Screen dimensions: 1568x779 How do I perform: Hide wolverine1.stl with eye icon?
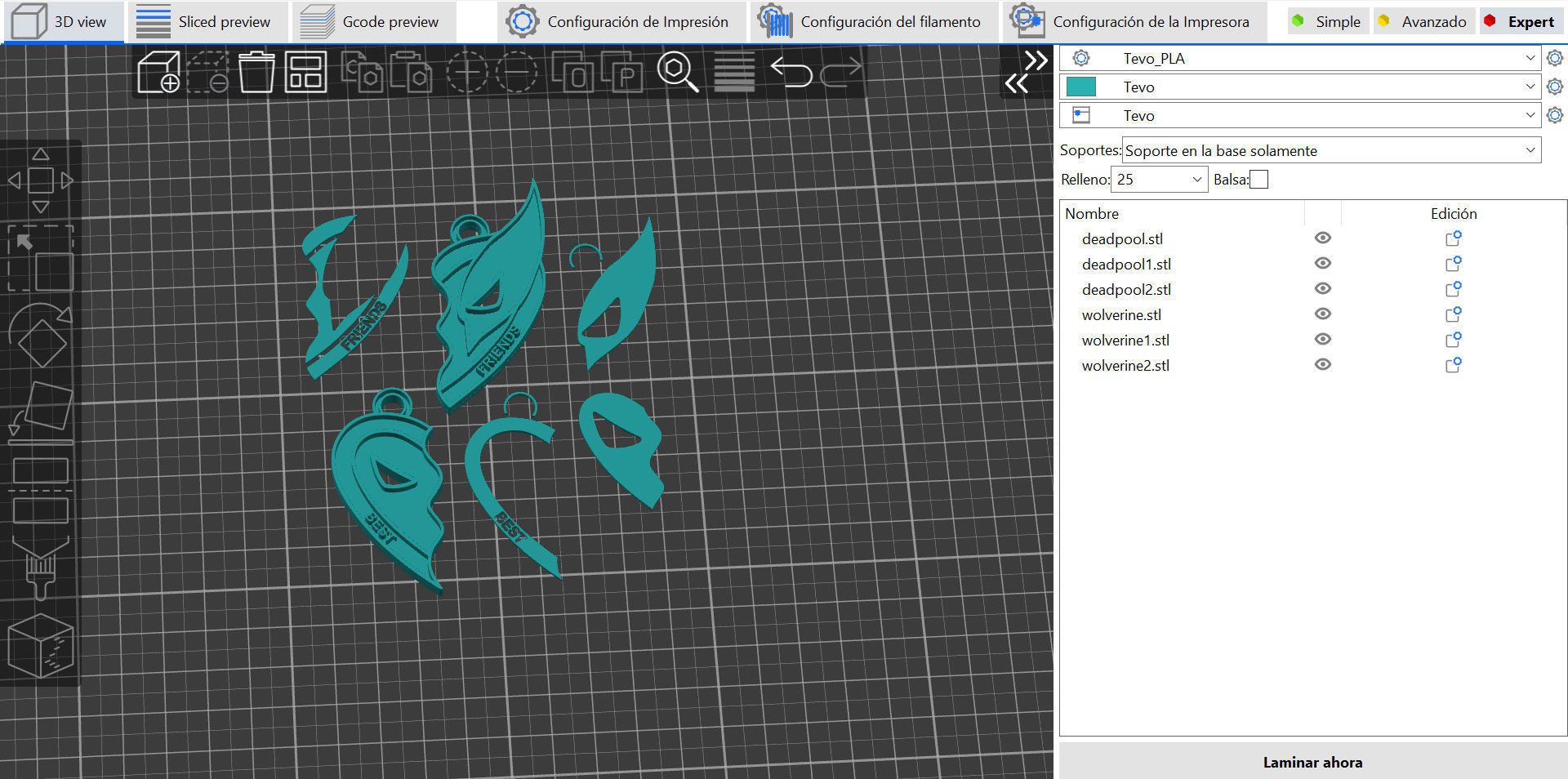click(x=1323, y=339)
